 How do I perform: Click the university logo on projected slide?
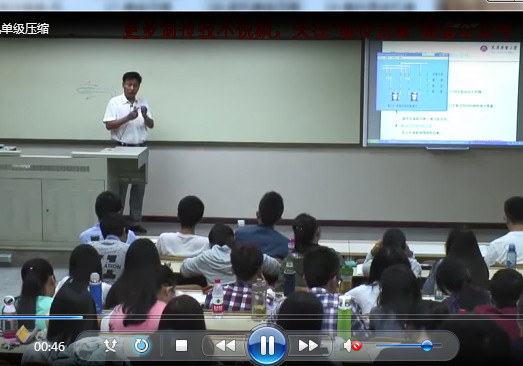(x=498, y=48)
